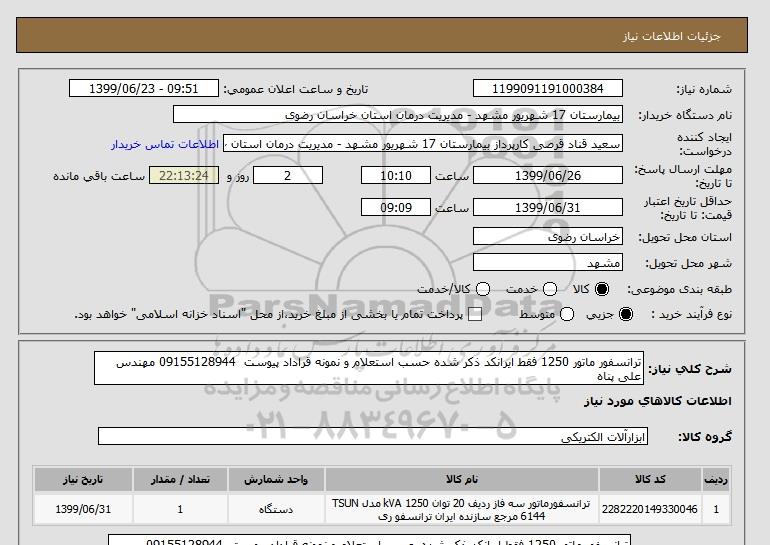
Task: Click product code 2282220149330046 cell
Action: coord(650,509)
